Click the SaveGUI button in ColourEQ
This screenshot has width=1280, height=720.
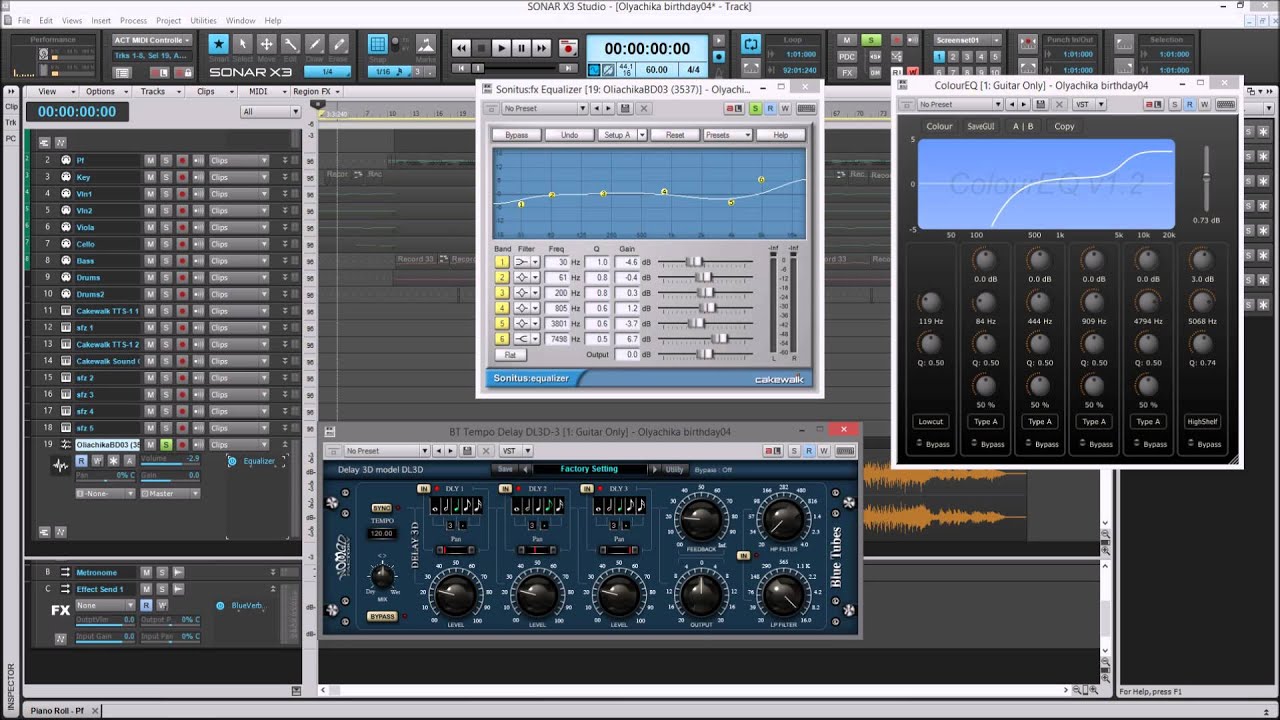[981, 126]
